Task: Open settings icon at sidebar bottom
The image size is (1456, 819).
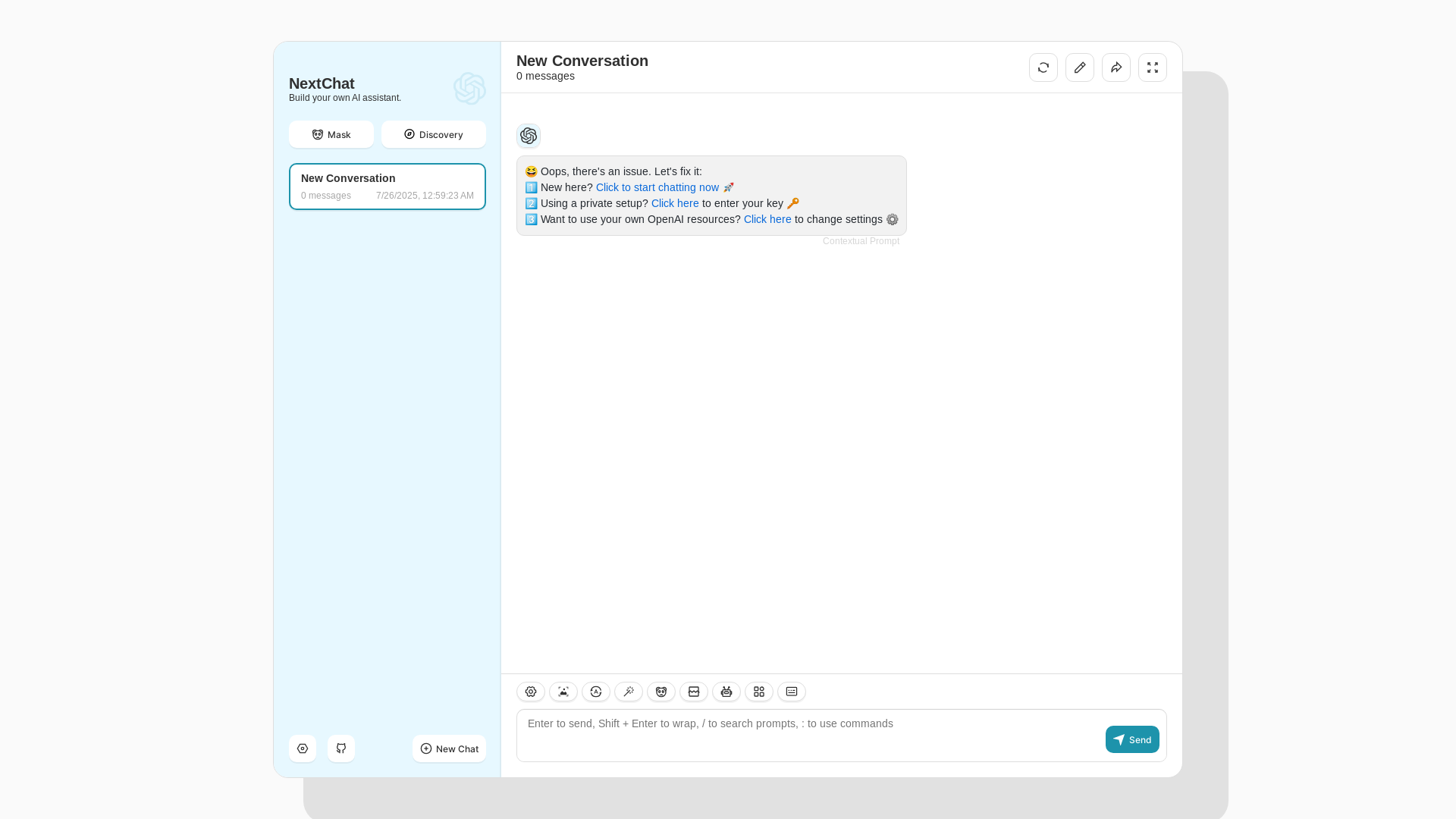Action: 303,748
